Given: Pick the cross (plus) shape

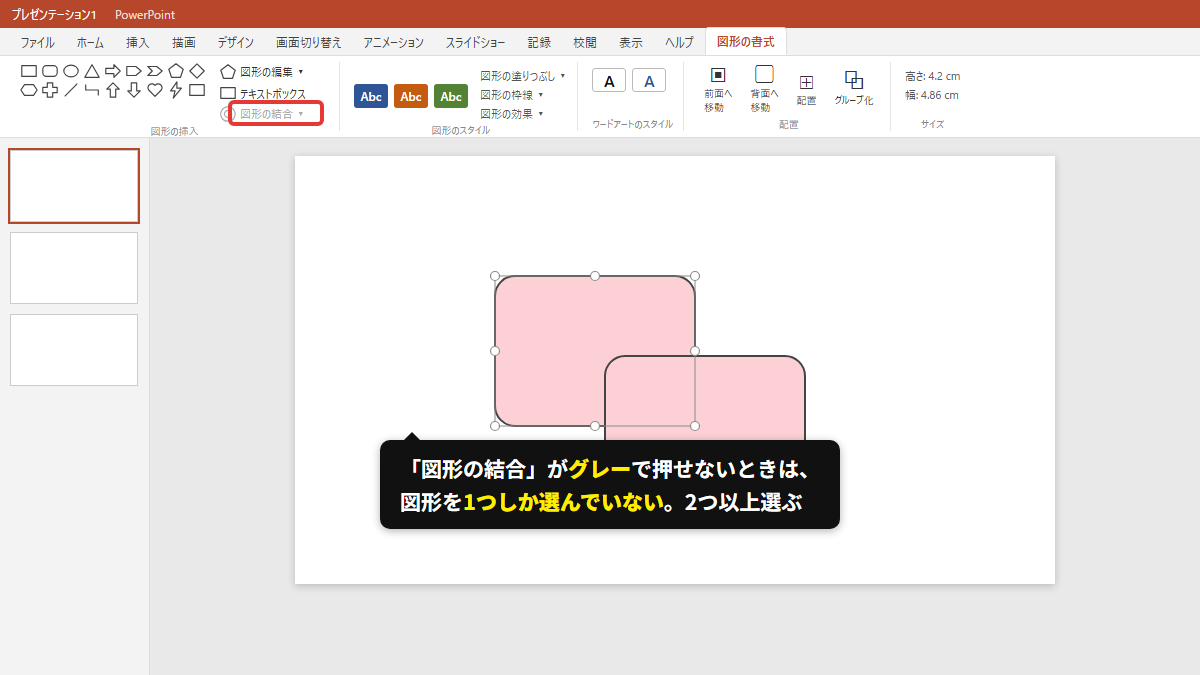Looking at the screenshot, I should pos(50,90).
